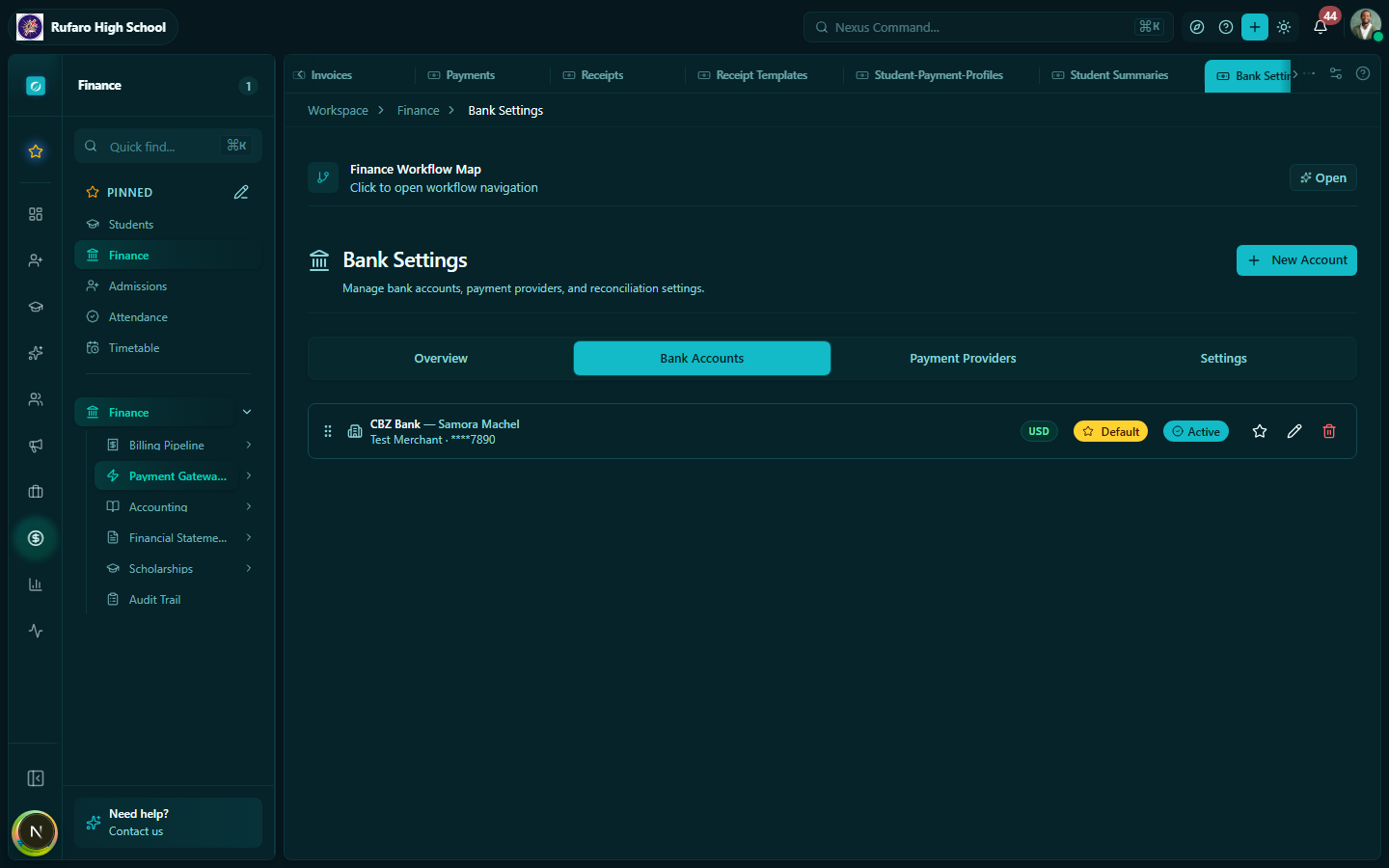Open the activity pulse icon in left rail
Image resolution: width=1389 pixels, height=868 pixels.
pos(36,631)
